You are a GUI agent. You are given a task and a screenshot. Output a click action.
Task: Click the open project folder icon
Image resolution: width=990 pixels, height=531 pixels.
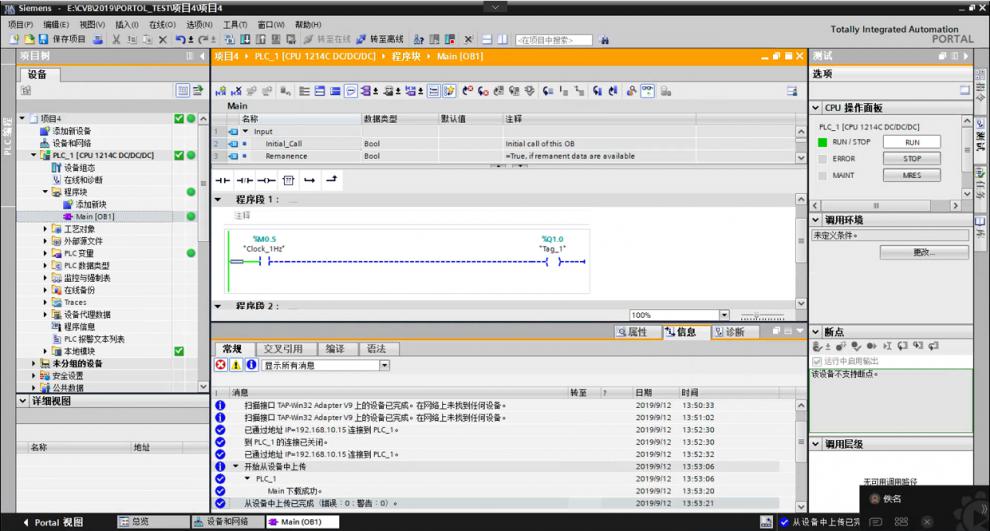click(x=29, y=39)
